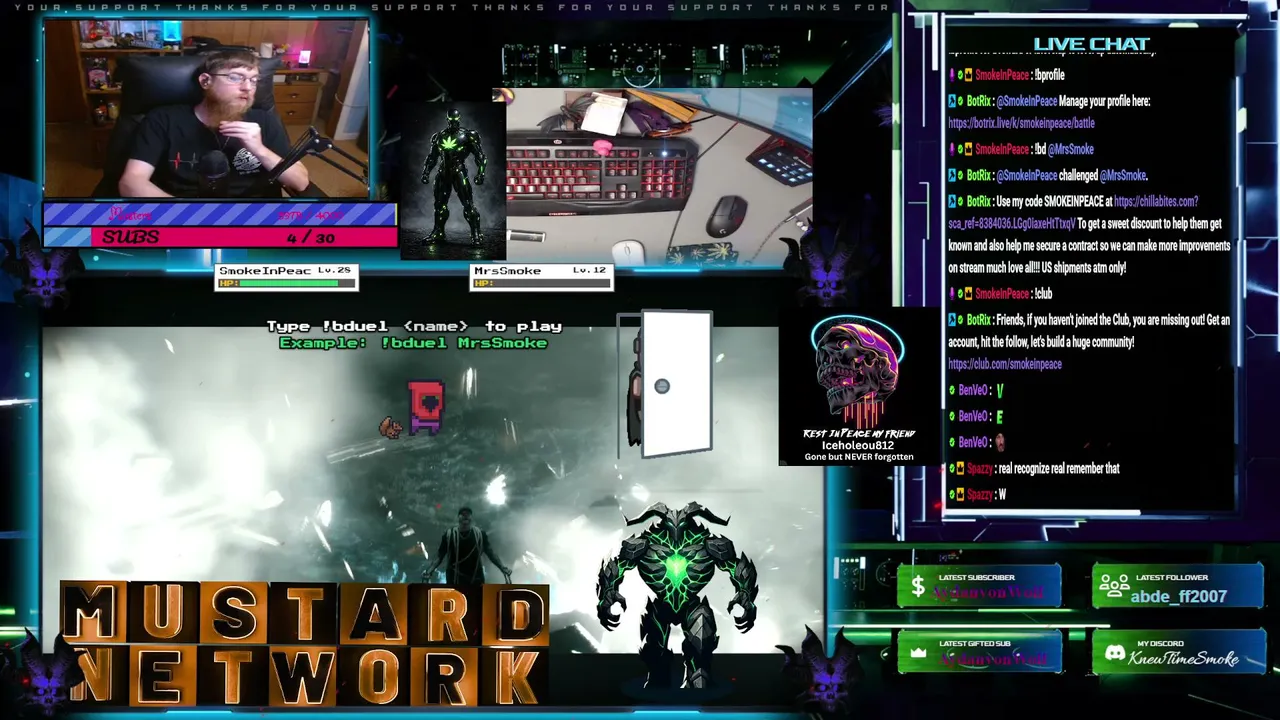Click the crown badge on the "!club" message
The image size is (1280, 720).
tap(968, 294)
